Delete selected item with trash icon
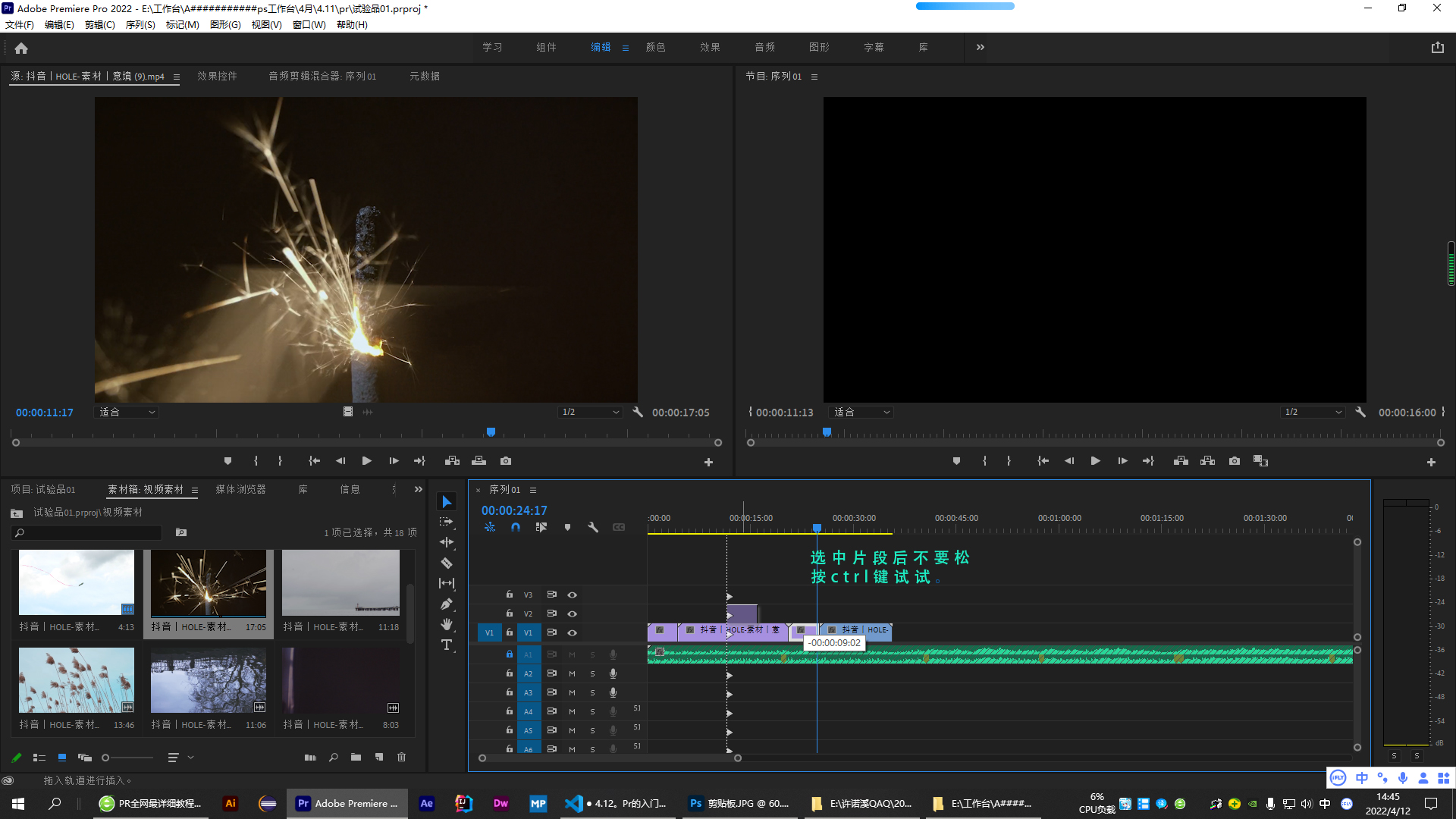Viewport: 1456px width, 819px height. 402,757
